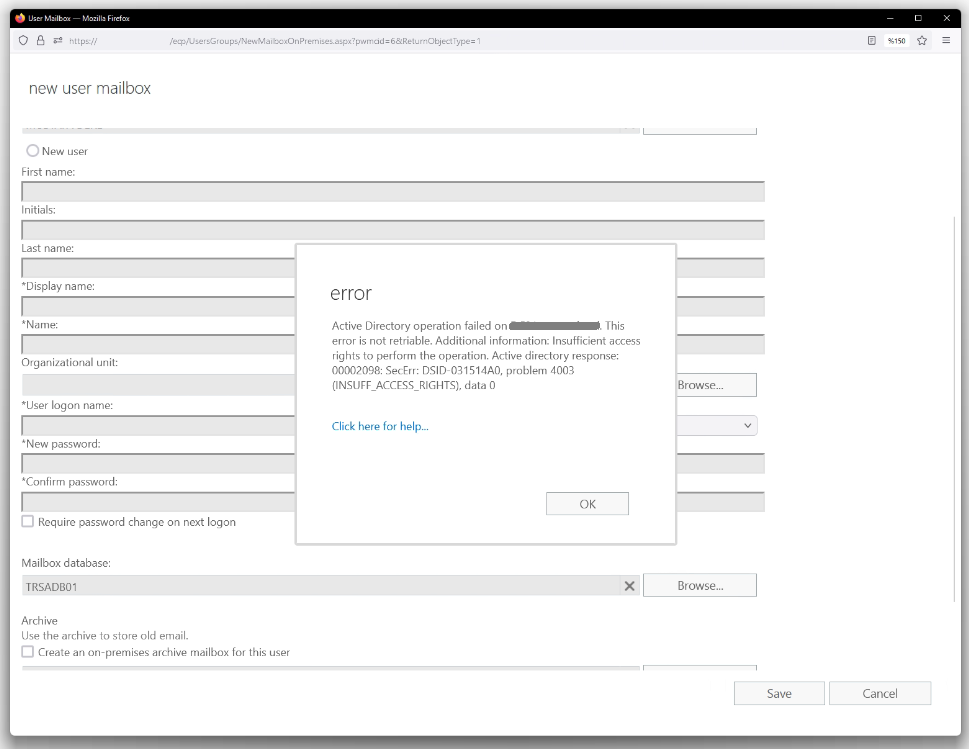Close the Firefox window

[x=946, y=18]
